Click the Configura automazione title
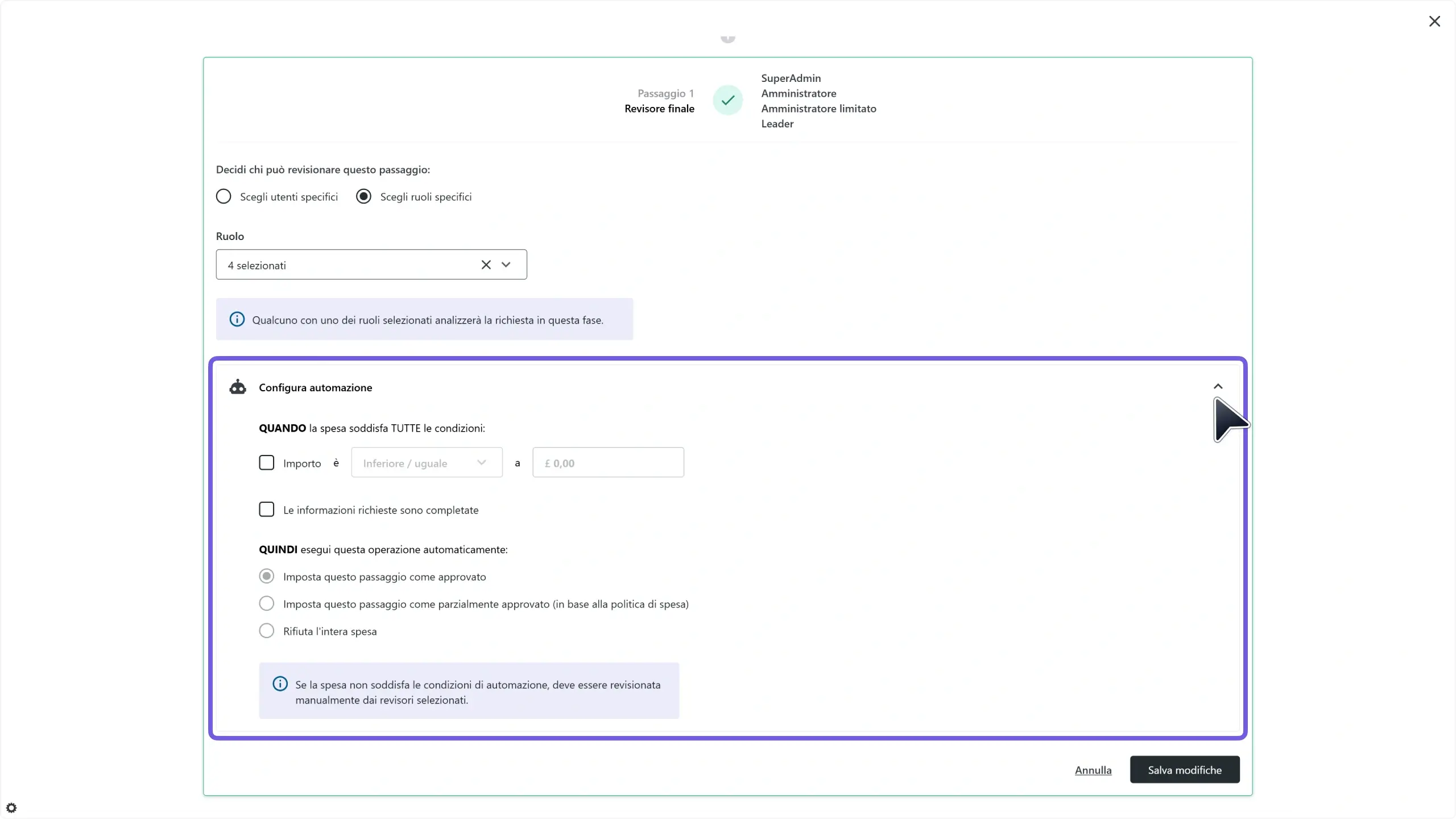 [x=315, y=387]
